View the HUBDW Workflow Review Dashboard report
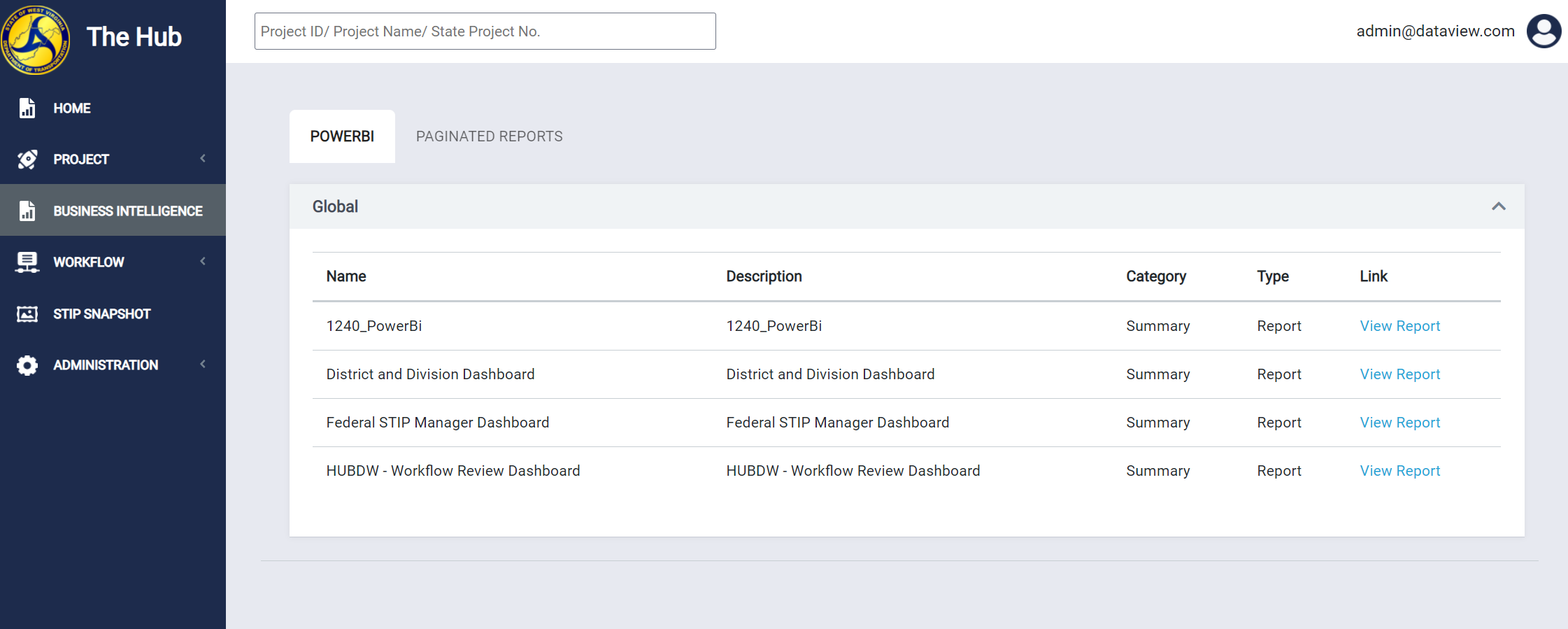This screenshot has width=1568, height=629. [1399, 471]
